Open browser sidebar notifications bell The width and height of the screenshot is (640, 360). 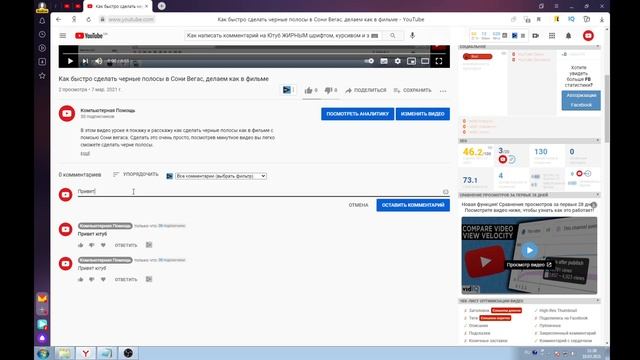pos(42,21)
